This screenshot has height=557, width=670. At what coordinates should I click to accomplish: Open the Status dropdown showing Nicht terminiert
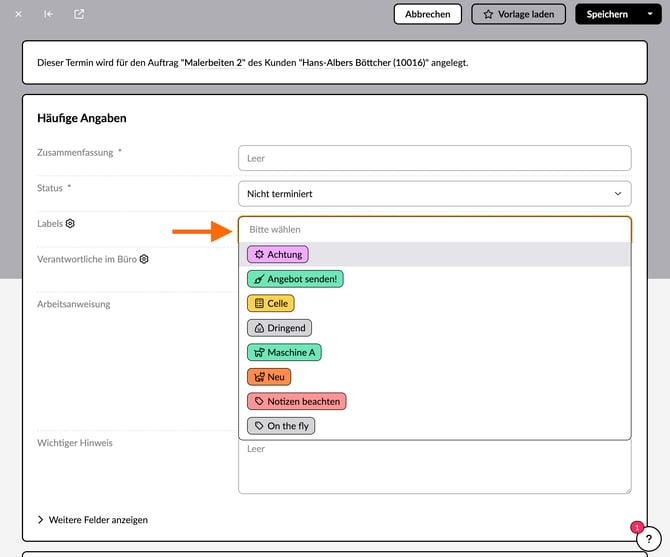pos(434,194)
